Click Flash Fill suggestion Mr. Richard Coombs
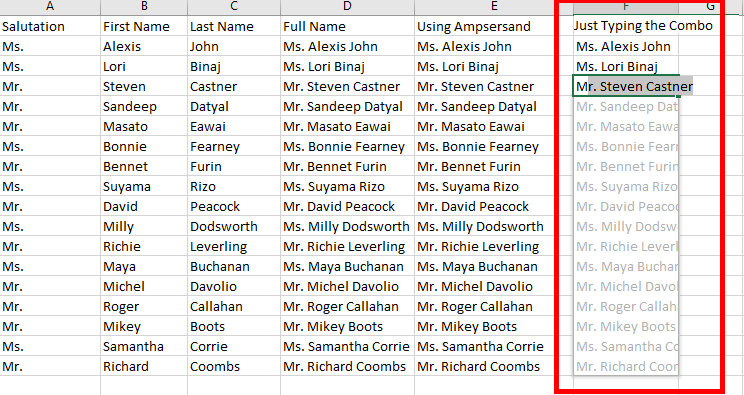This screenshot has height=395, width=744. coord(626,366)
